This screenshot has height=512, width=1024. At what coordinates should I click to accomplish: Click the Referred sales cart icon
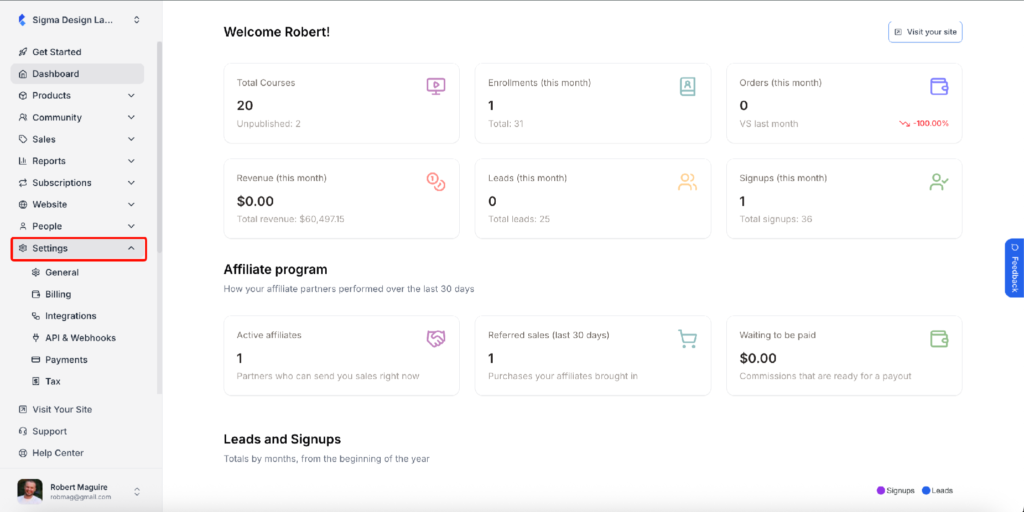coord(687,338)
